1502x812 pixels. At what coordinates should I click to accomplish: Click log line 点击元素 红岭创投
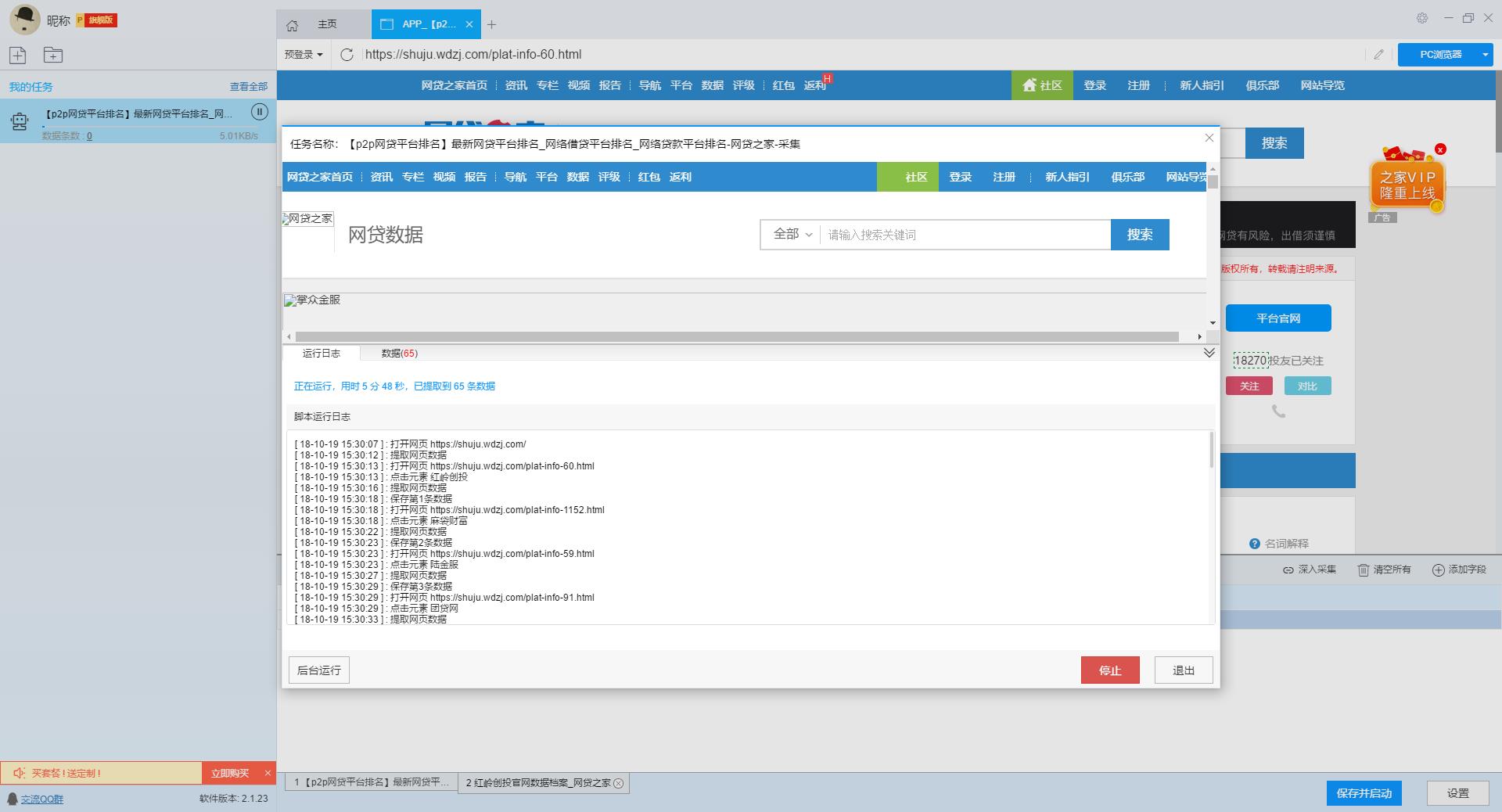(381, 476)
